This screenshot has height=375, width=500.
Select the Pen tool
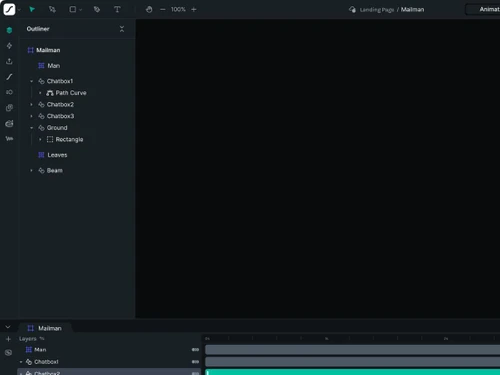click(97, 9)
